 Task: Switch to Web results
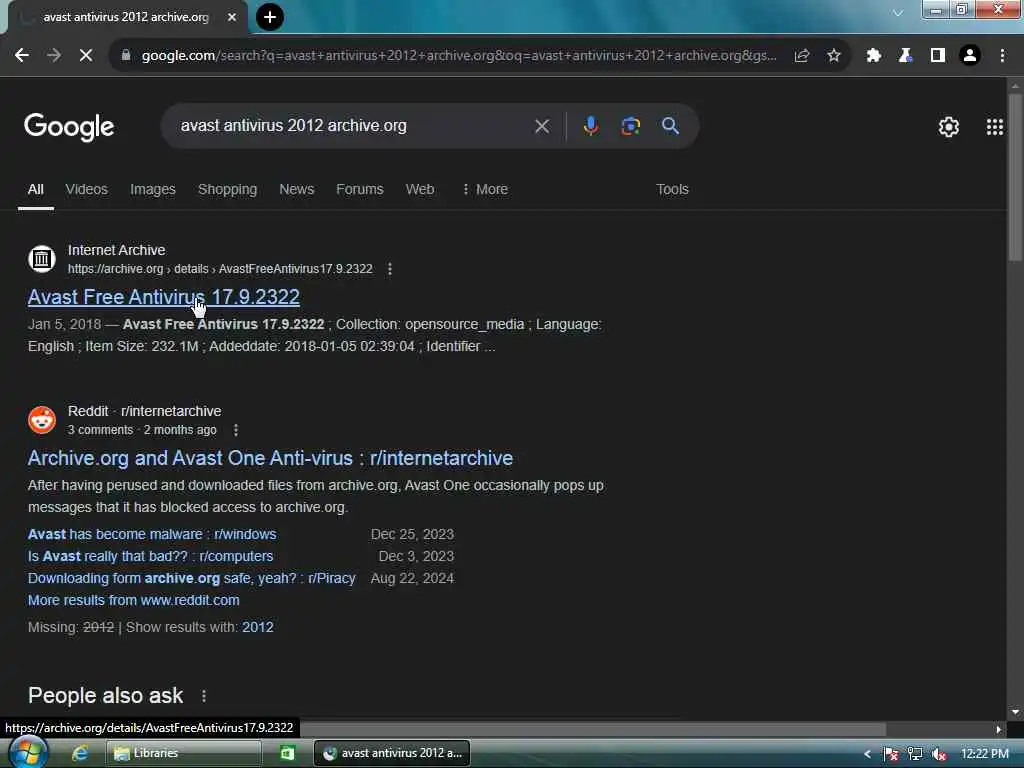pyautogui.click(x=419, y=189)
